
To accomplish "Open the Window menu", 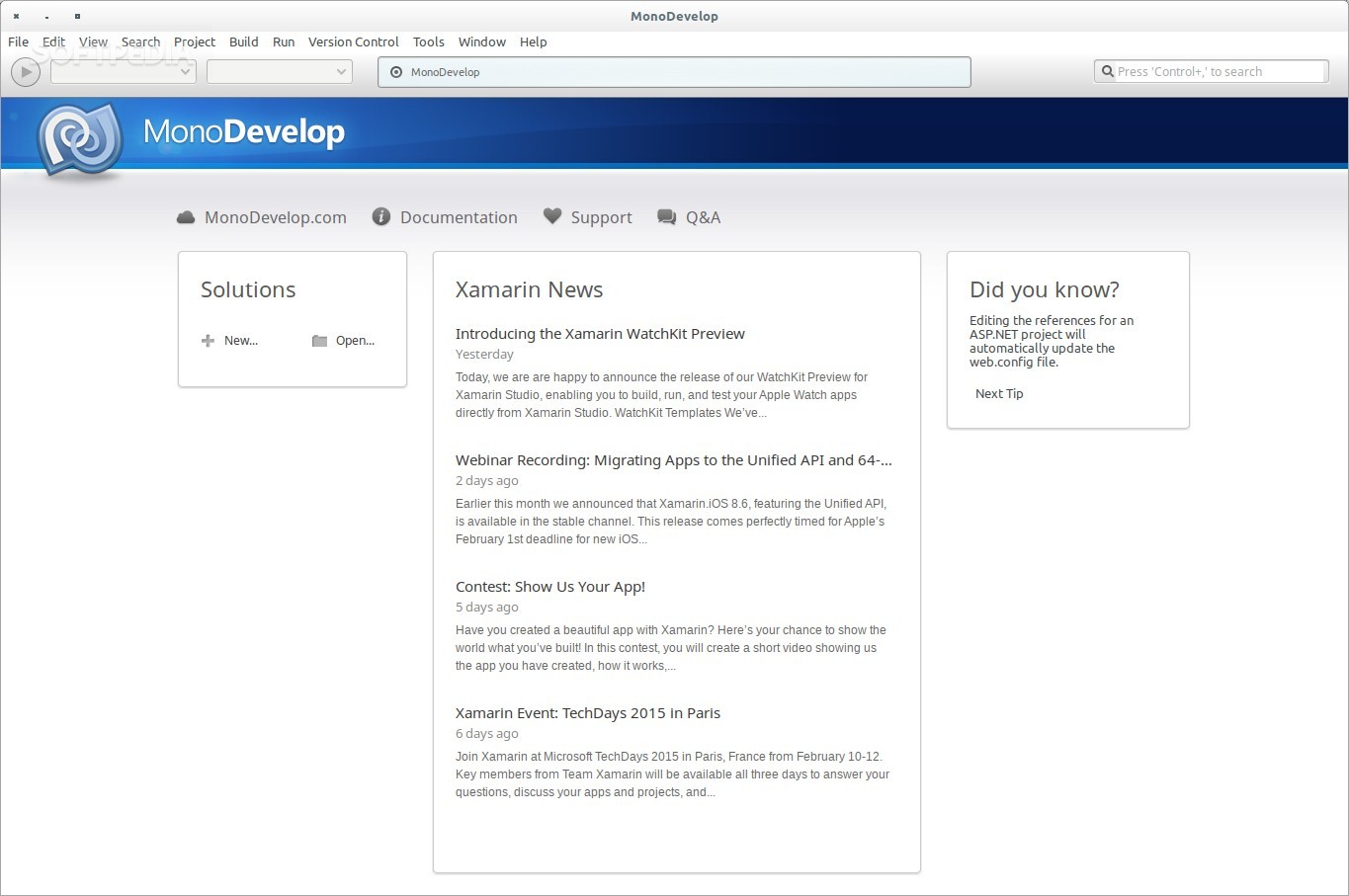I will pyautogui.click(x=482, y=41).
